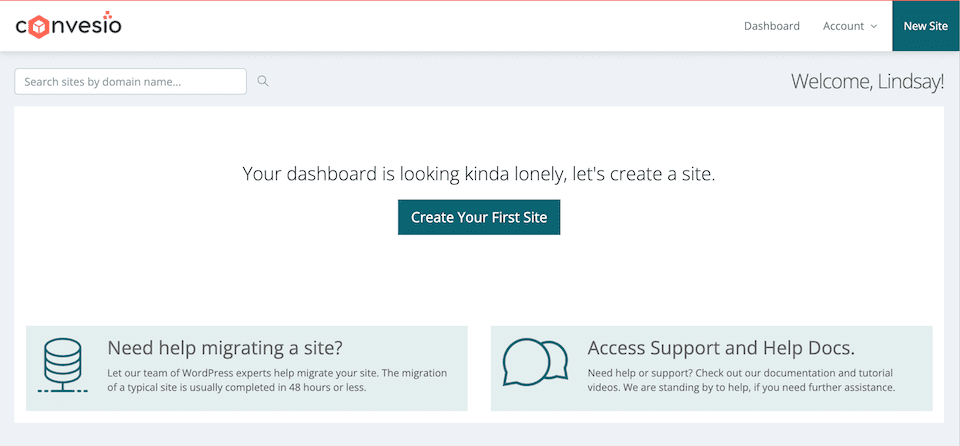Open 'Access Support and Help Docs.' heading
Screen dimensions: 960x446
(720, 348)
